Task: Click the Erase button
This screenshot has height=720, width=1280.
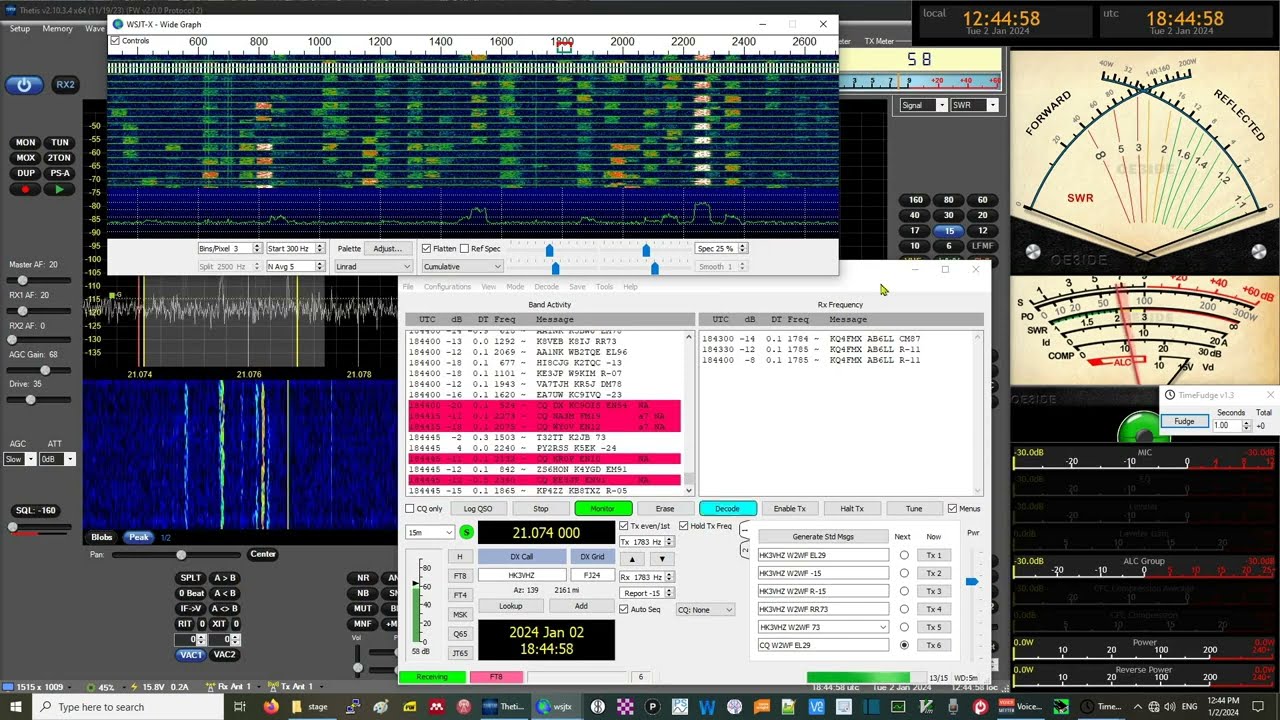Action: [665, 509]
